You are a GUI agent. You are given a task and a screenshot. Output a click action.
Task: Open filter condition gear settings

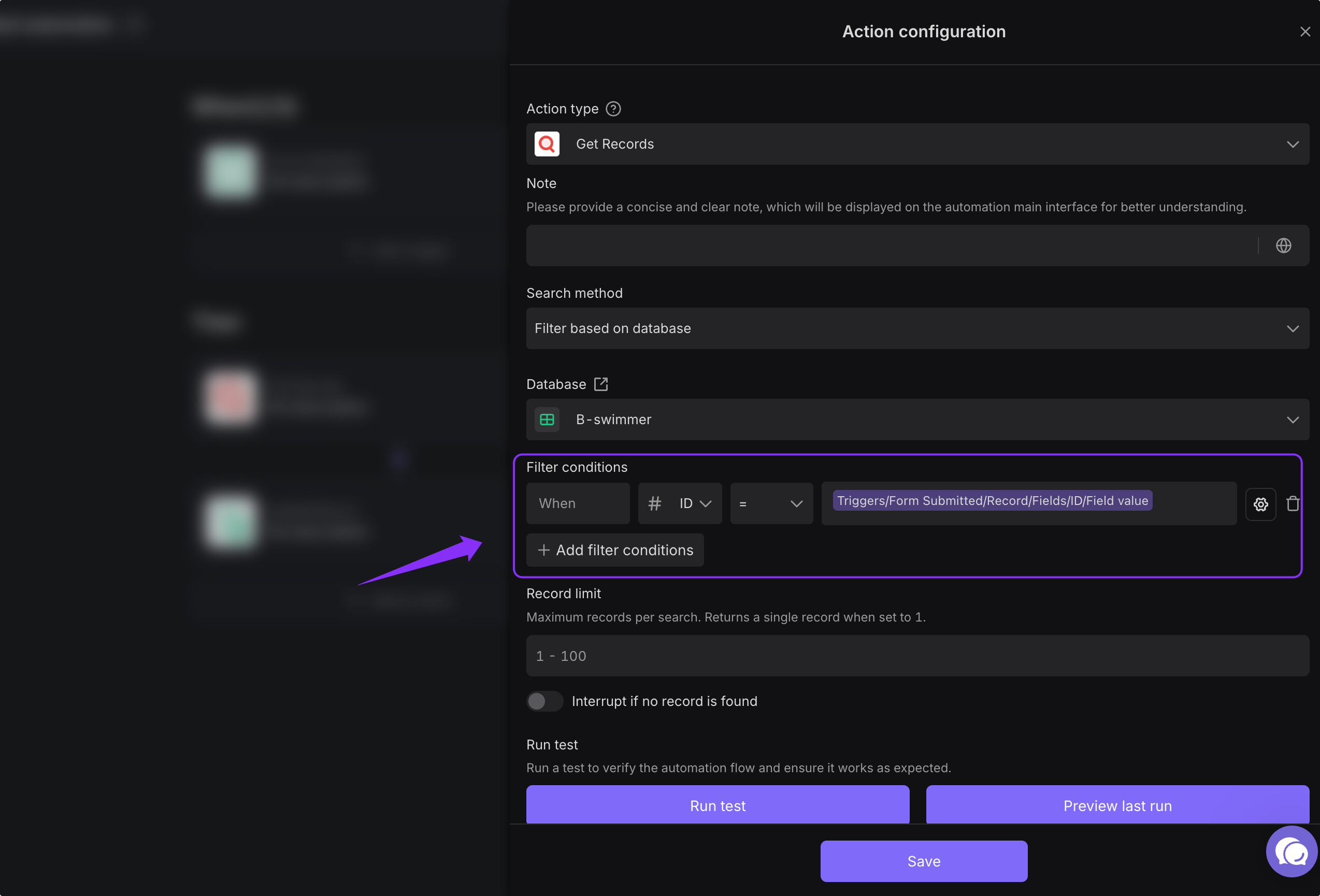coord(1260,503)
